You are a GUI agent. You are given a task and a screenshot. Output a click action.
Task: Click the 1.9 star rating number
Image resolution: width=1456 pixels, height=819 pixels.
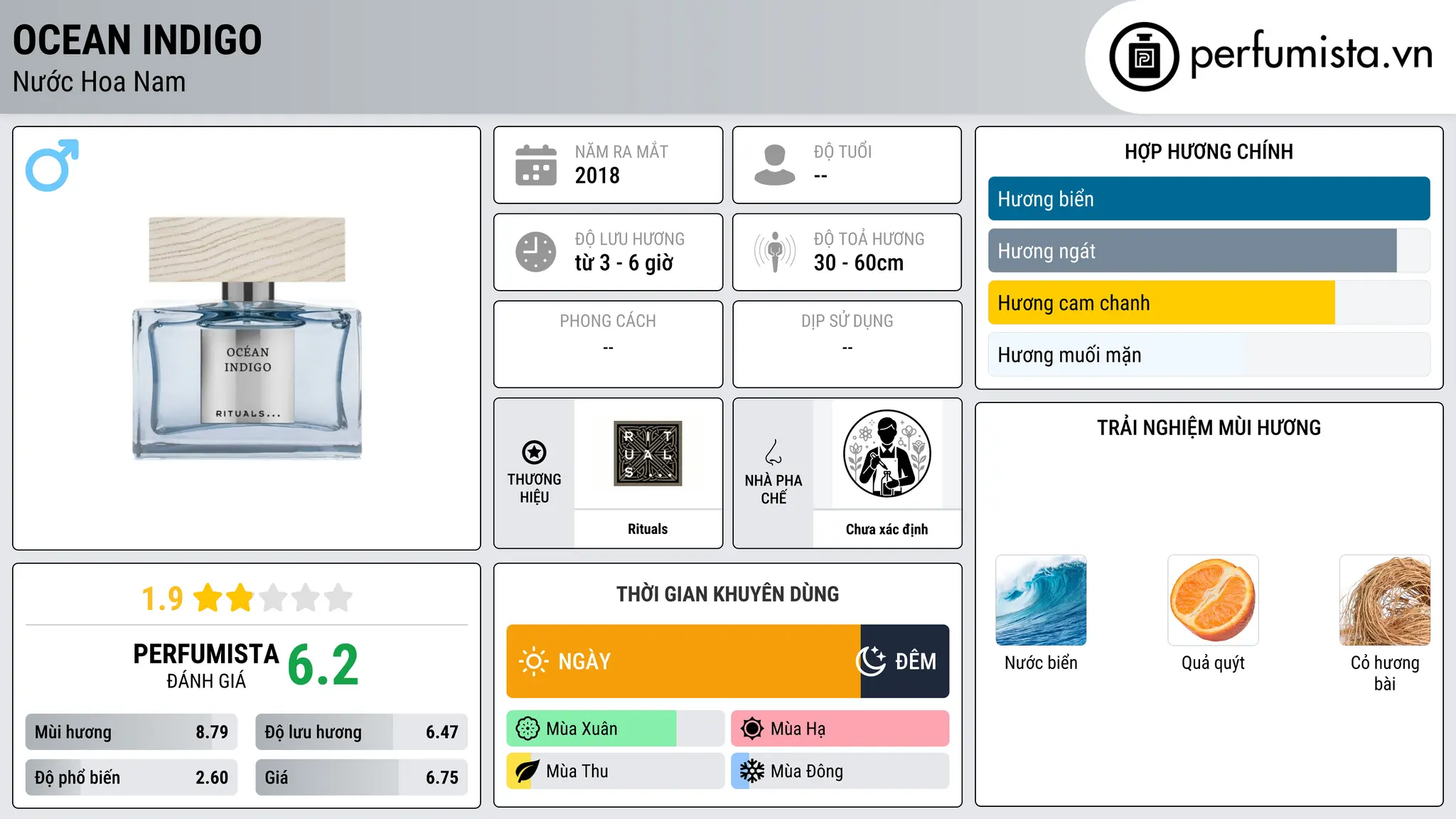[x=162, y=599]
